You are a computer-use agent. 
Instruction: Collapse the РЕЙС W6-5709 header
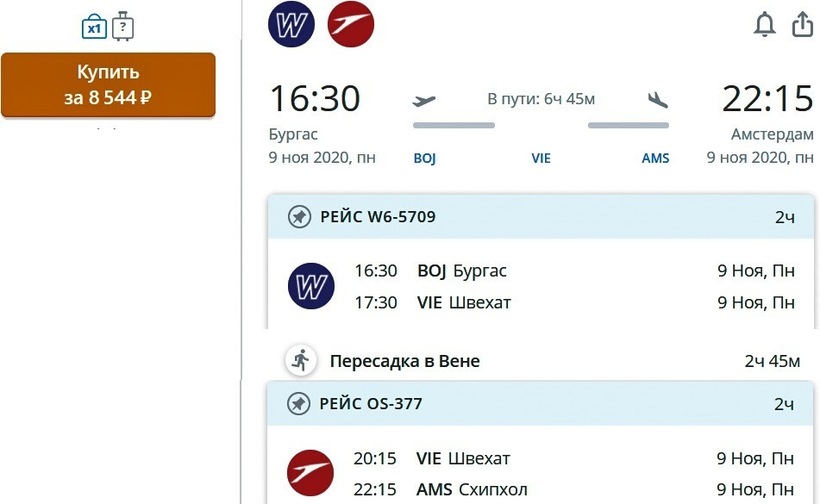click(540, 217)
